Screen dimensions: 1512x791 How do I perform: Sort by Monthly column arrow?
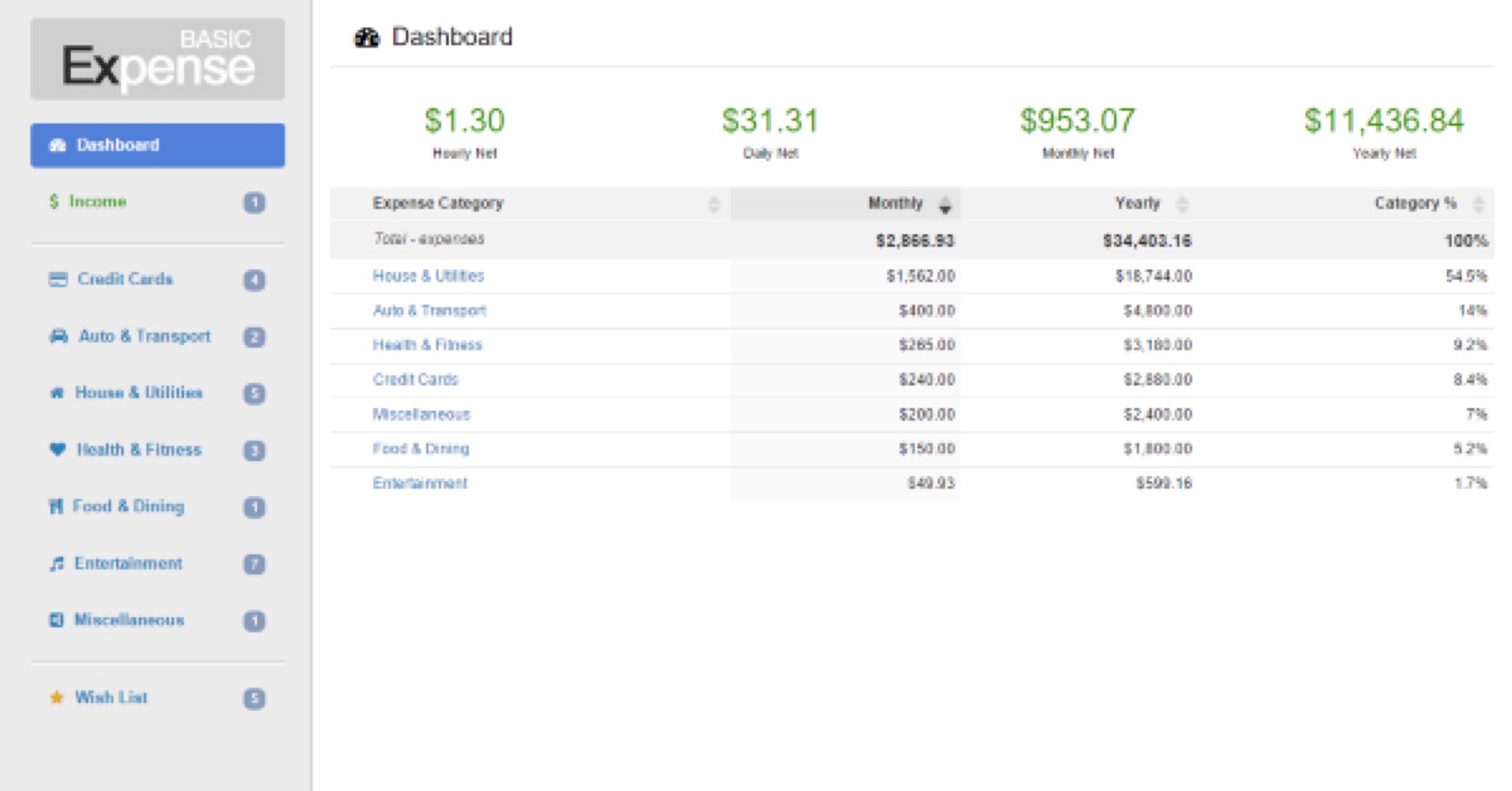[x=945, y=204]
